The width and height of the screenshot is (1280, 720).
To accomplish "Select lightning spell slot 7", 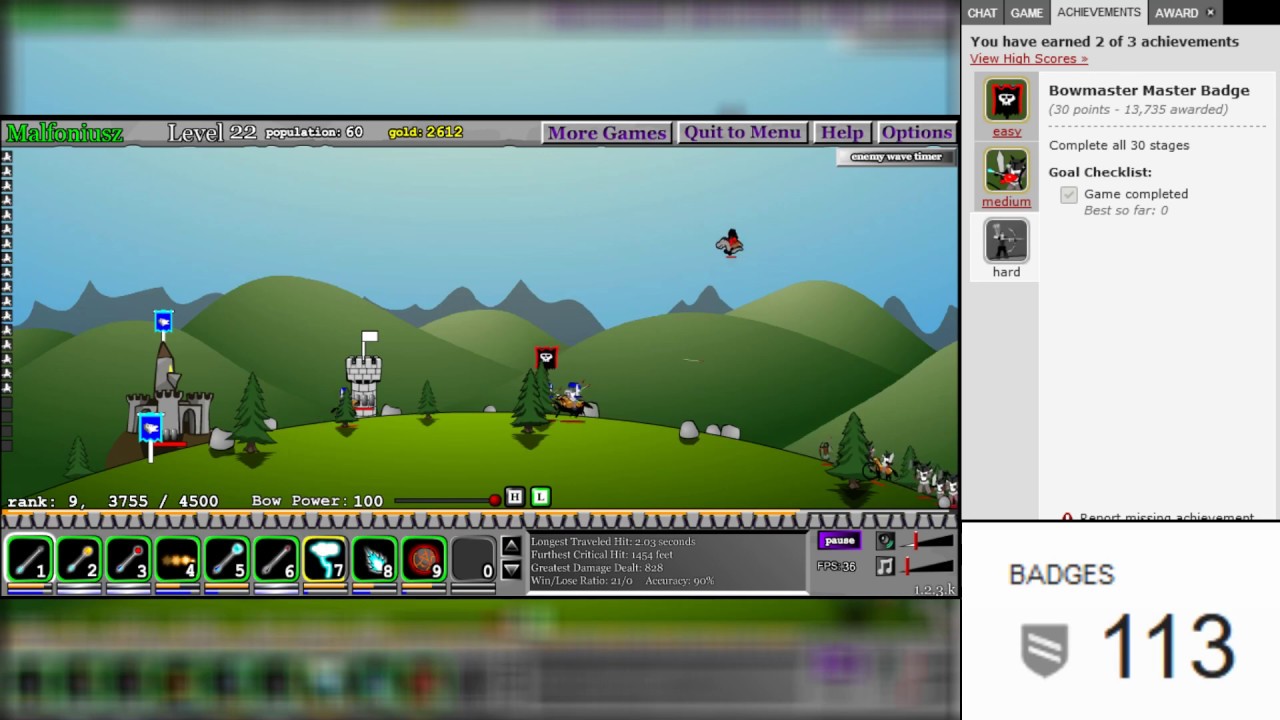I will tap(325, 559).
